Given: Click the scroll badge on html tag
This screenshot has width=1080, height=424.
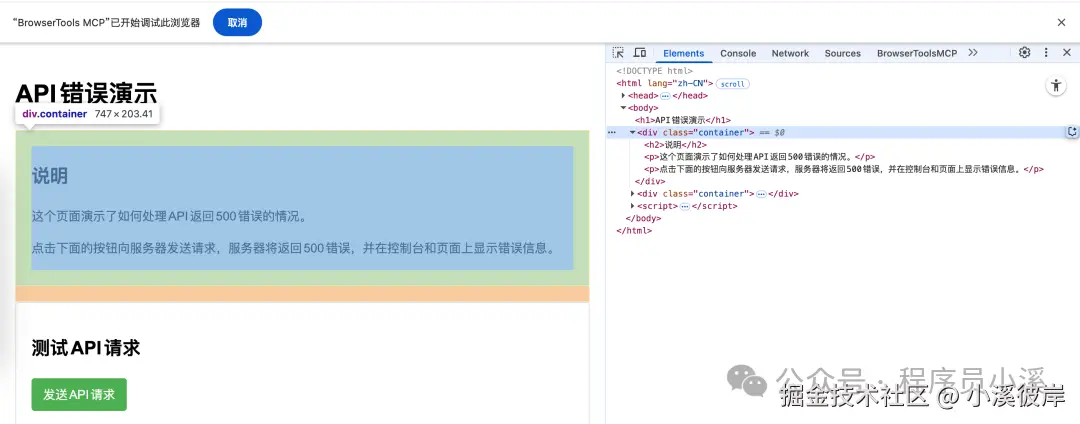Looking at the screenshot, I should click(733, 84).
